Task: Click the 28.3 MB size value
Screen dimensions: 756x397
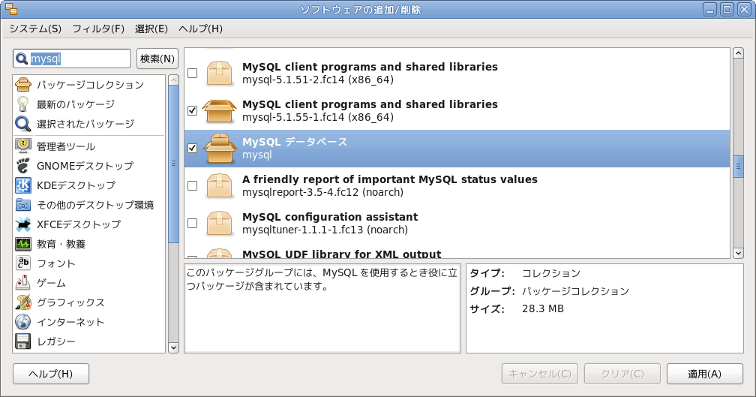Action: [542, 309]
